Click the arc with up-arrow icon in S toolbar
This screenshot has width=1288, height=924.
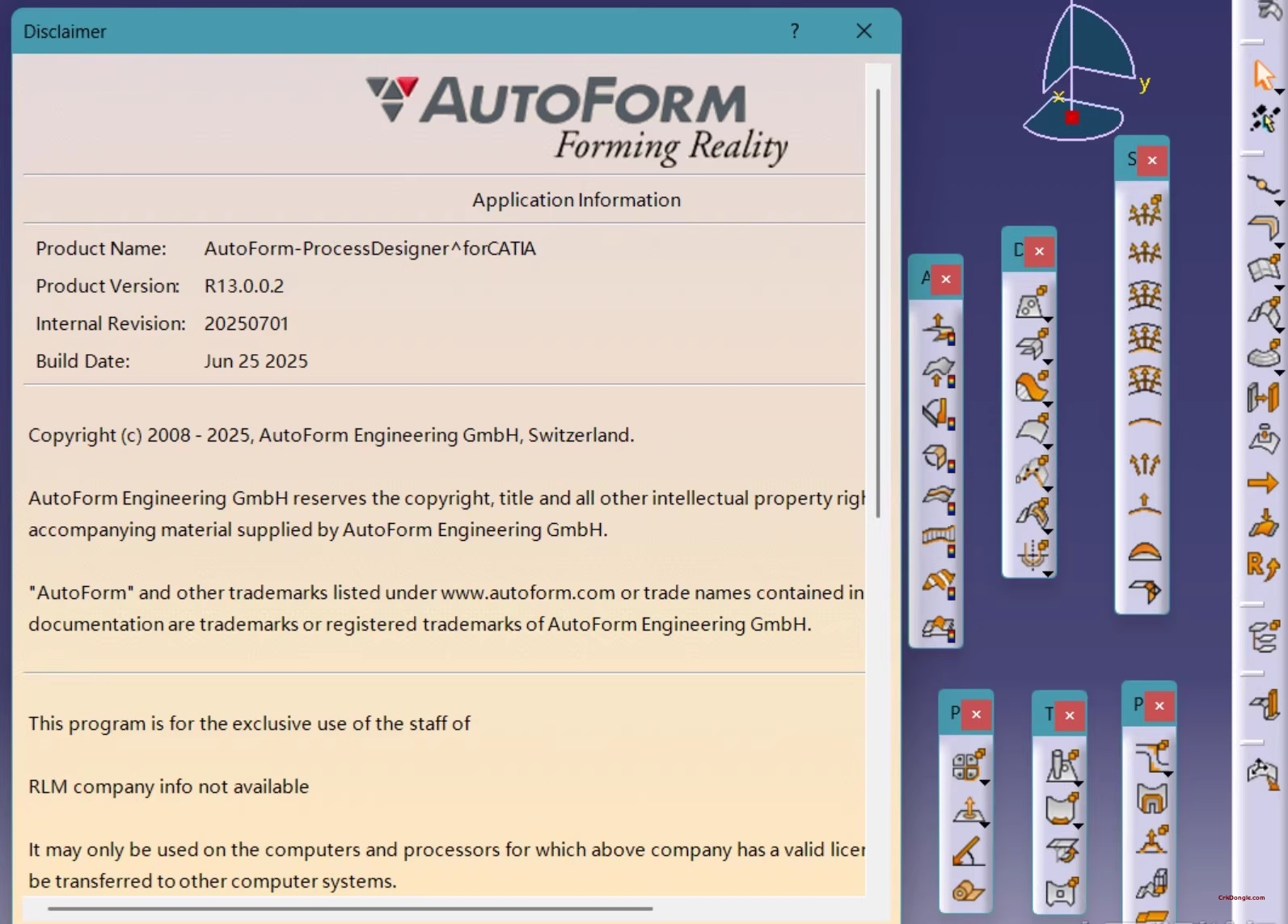click(x=1145, y=504)
